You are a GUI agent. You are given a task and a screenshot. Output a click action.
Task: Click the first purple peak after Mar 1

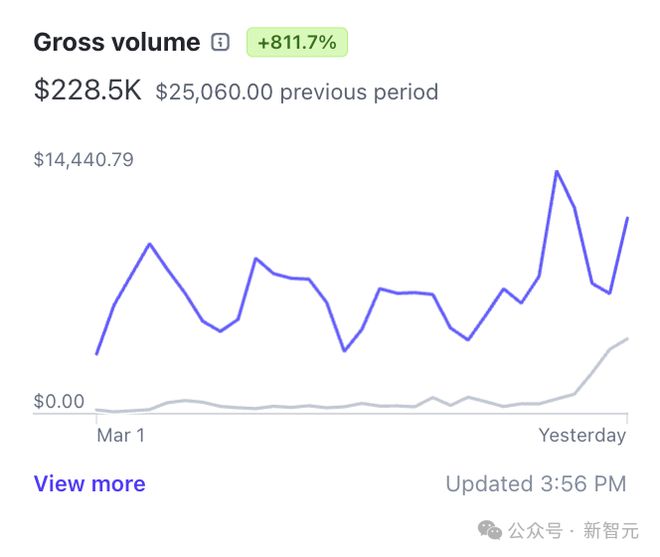[150, 244]
